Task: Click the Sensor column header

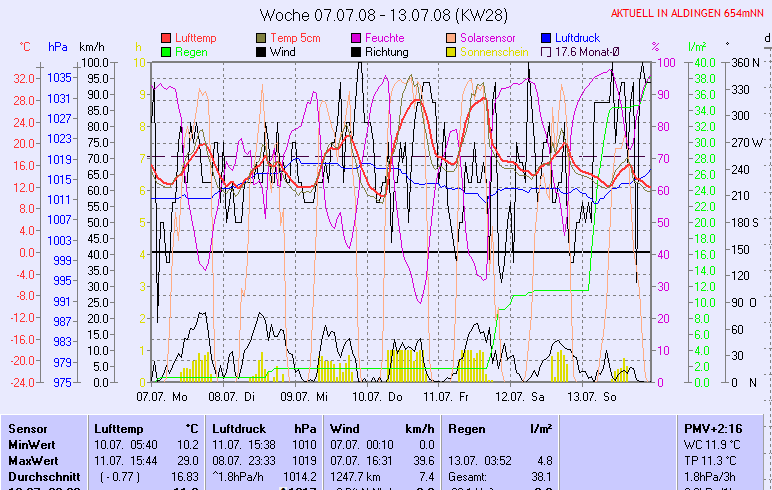Action: (x=28, y=428)
